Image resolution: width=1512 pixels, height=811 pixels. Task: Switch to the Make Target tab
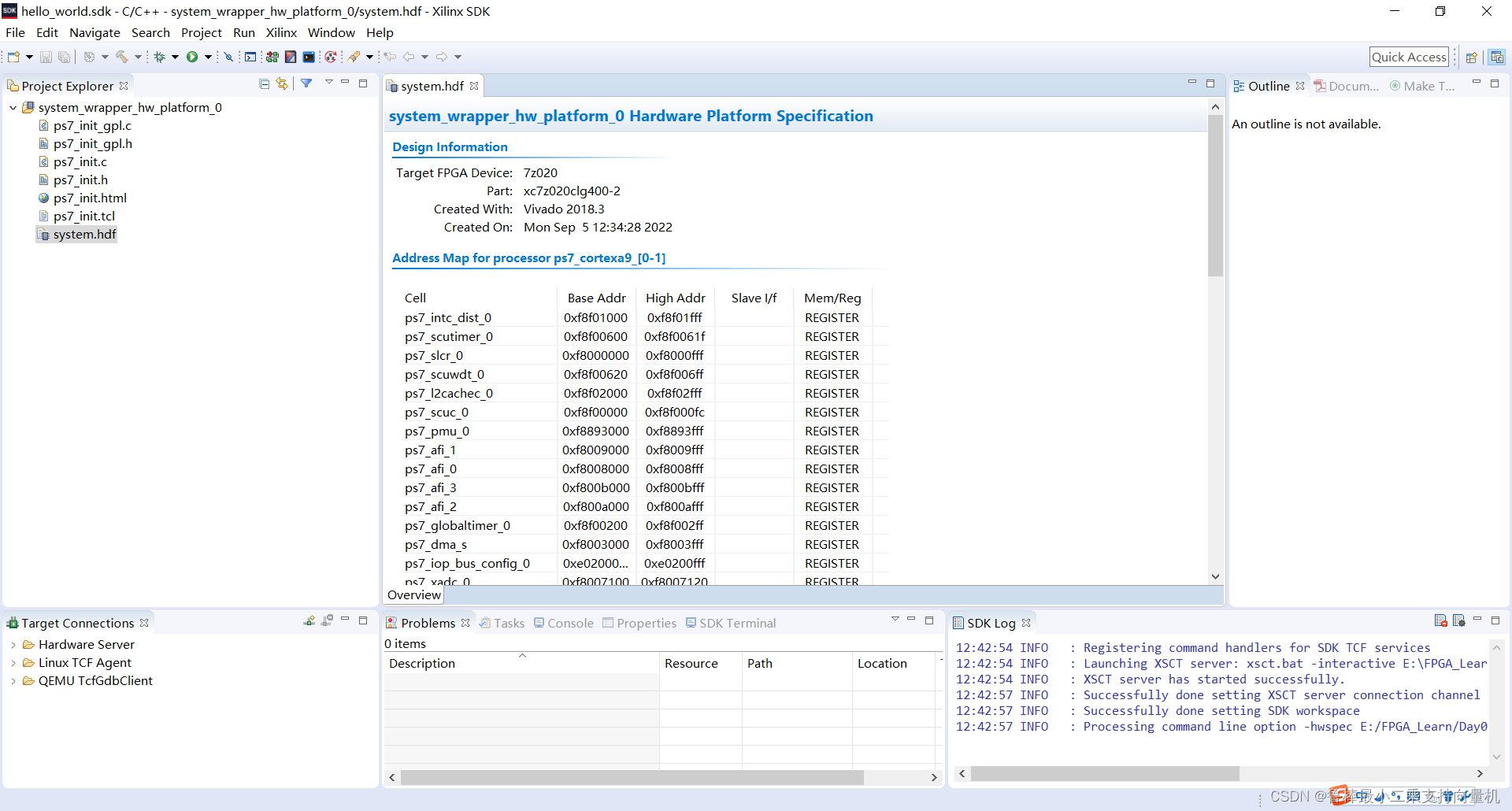pos(1422,86)
